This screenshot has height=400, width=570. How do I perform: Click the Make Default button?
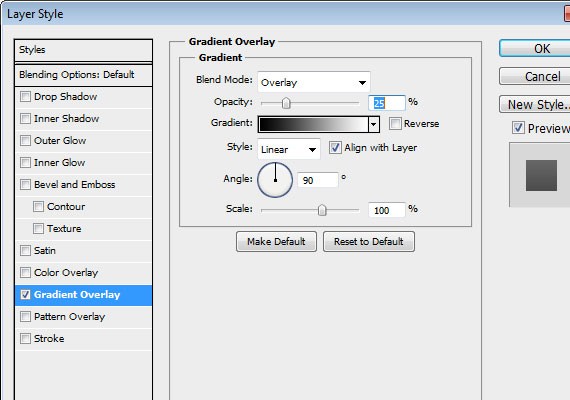coord(276,241)
